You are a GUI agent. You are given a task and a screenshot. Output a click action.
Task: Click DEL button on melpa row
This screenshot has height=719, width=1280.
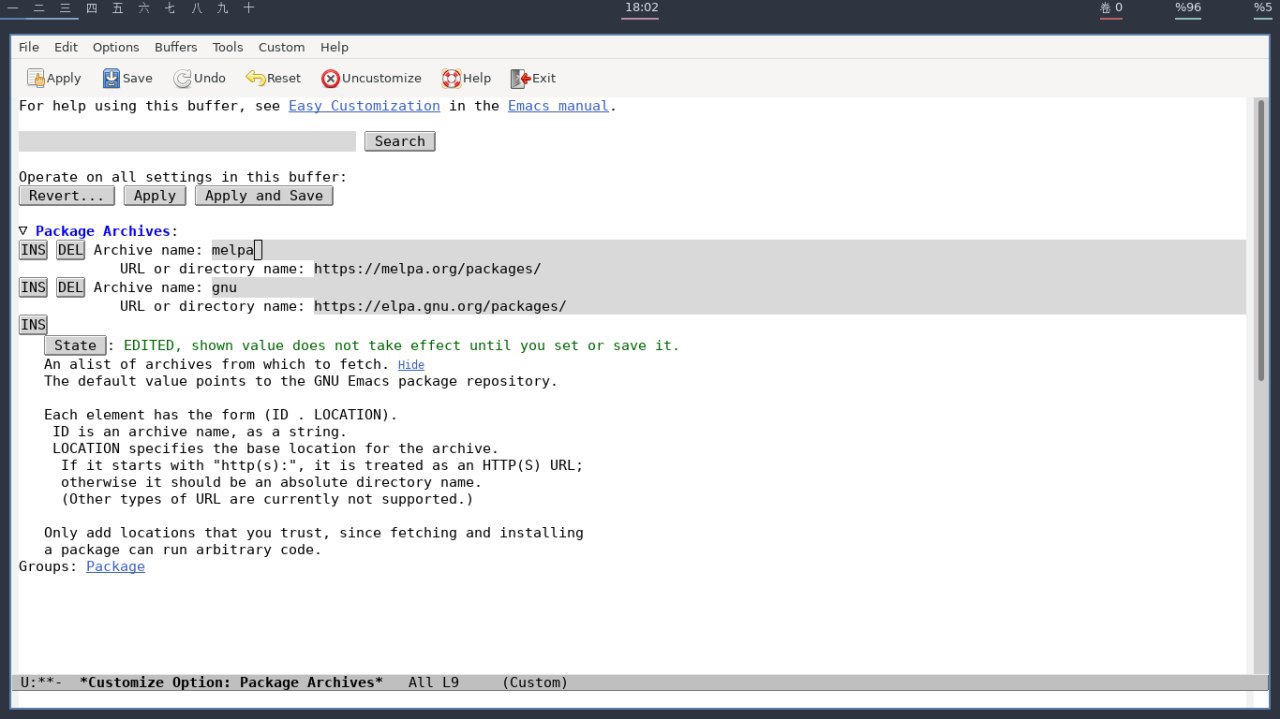click(70, 250)
